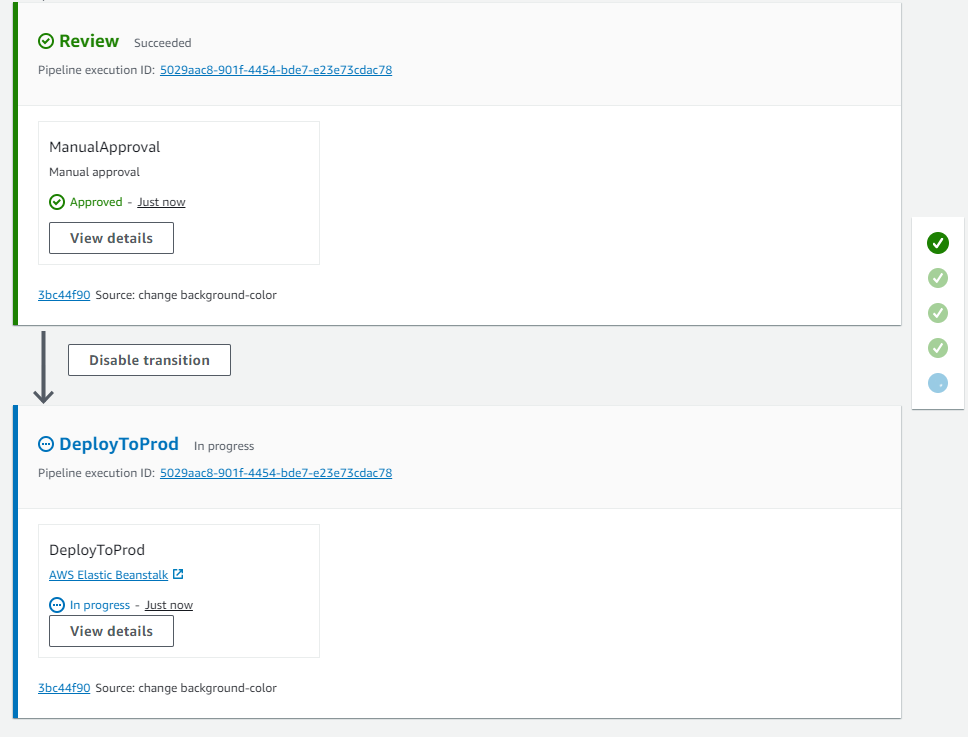Click the In progress icon in DeployToProd action

(x=57, y=605)
